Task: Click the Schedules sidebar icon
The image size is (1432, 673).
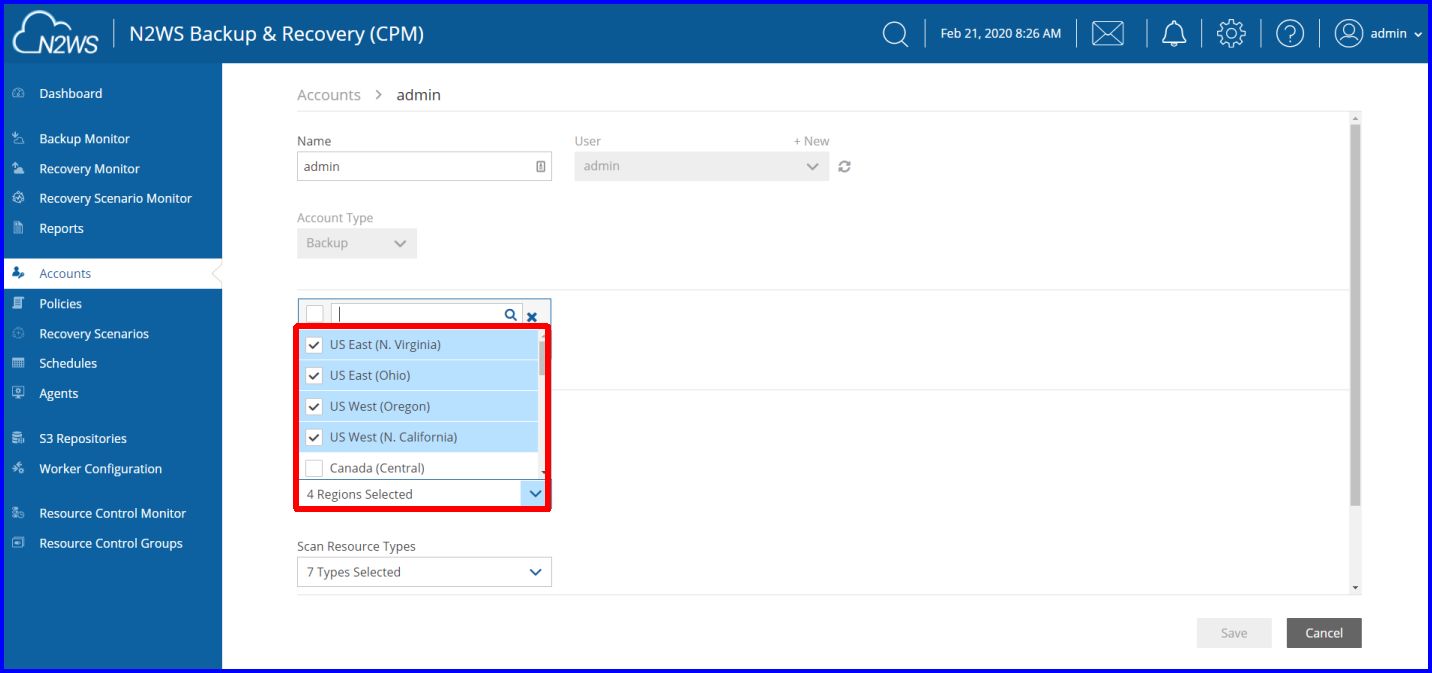Action: pos(18,363)
